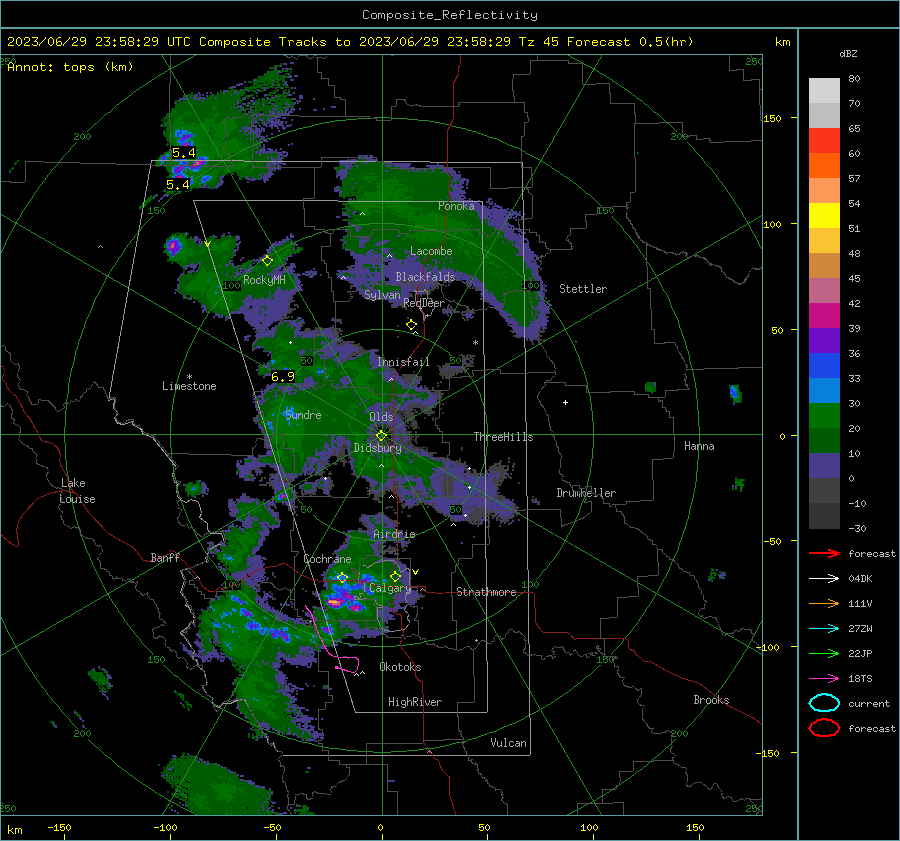
Task: Click the Strathmore town label
Action: point(486,592)
